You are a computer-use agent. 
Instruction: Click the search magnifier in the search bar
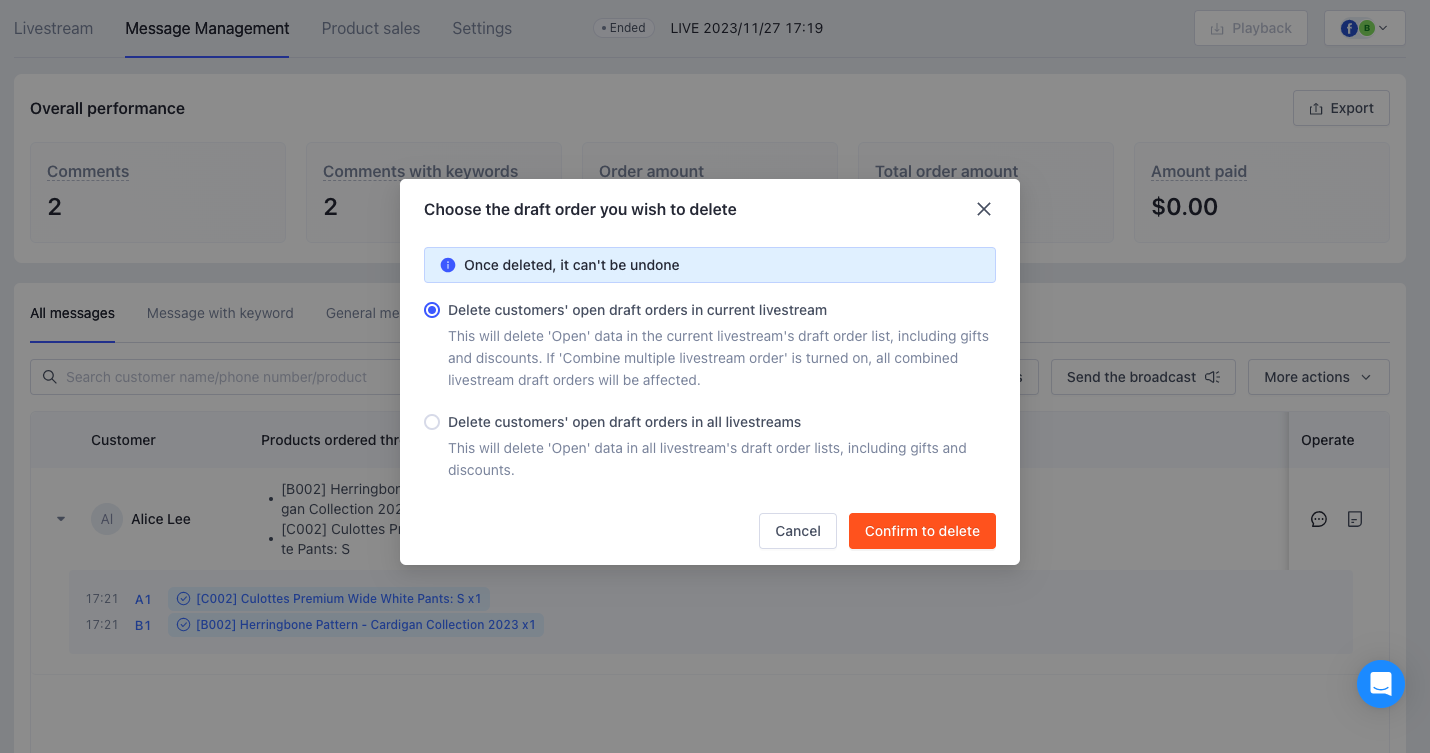pyautogui.click(x=50, y=376)
